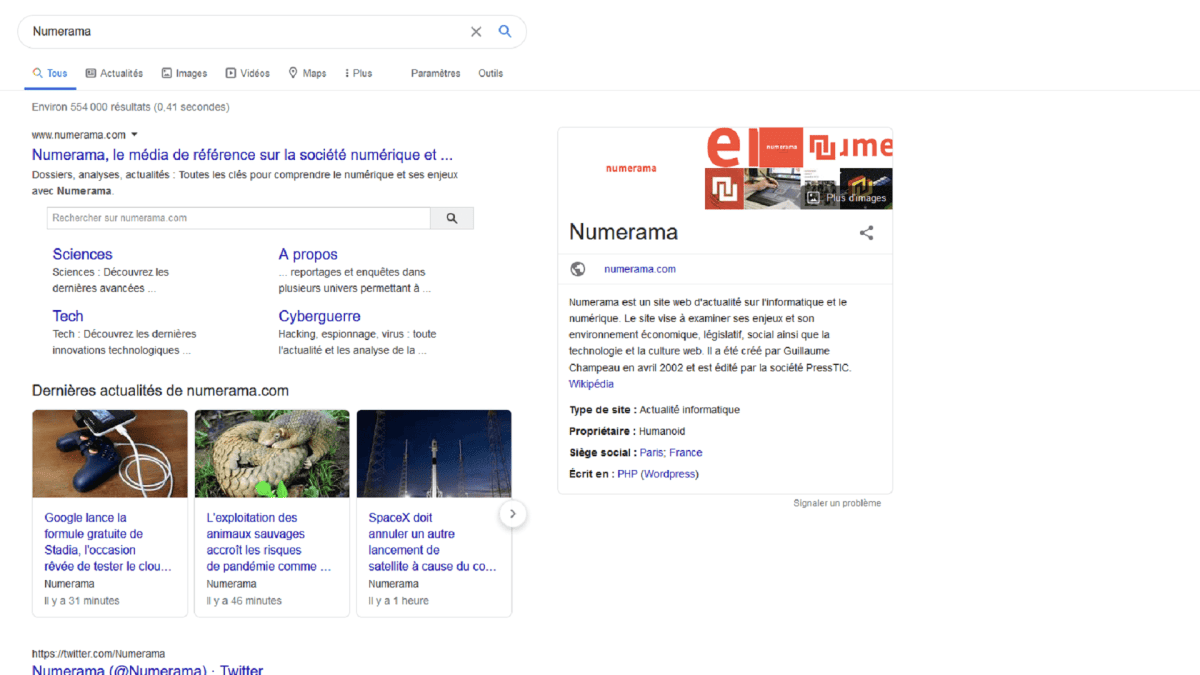1200x675 pixels.
Task: Clear the search query with the X icon
Action: point(476,32)
